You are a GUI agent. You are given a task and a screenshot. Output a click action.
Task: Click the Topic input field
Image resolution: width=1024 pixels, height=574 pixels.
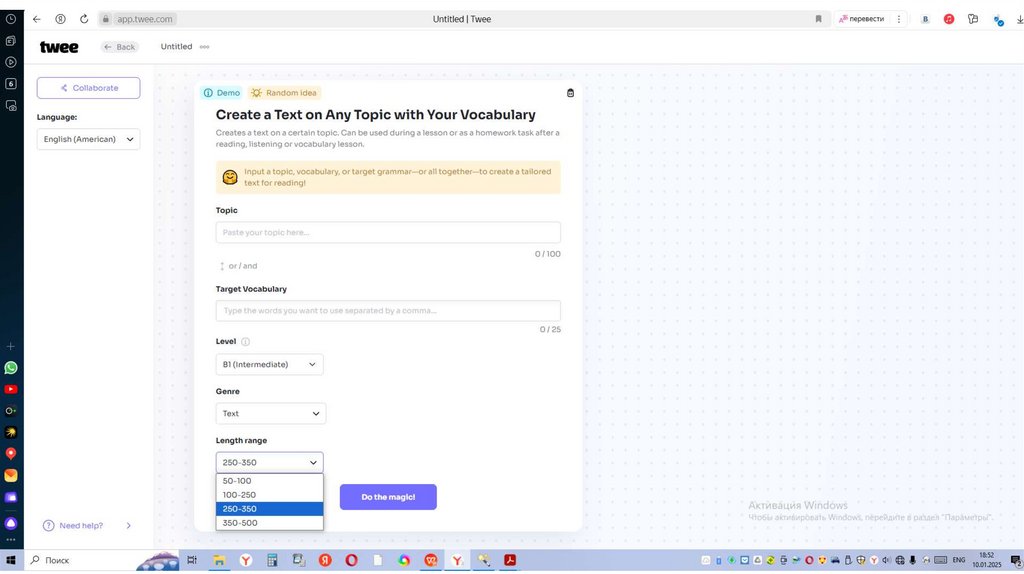(388, 232)
